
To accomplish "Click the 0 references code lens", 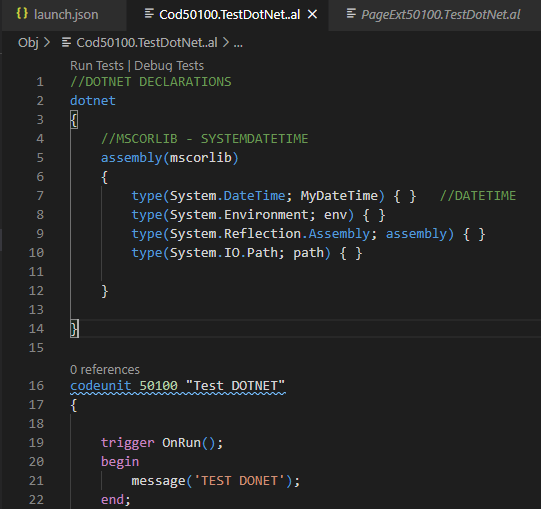I will (x=105, y=370).
